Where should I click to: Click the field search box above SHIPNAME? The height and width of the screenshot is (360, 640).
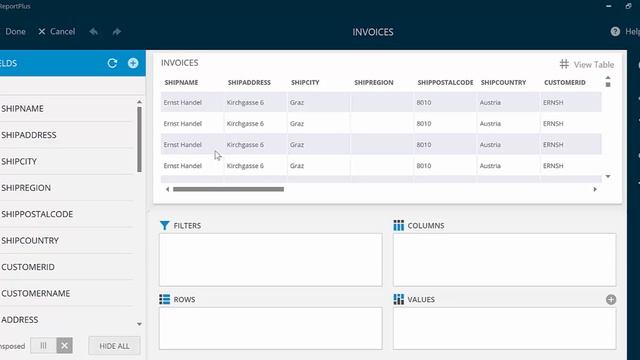click(73, 86)
